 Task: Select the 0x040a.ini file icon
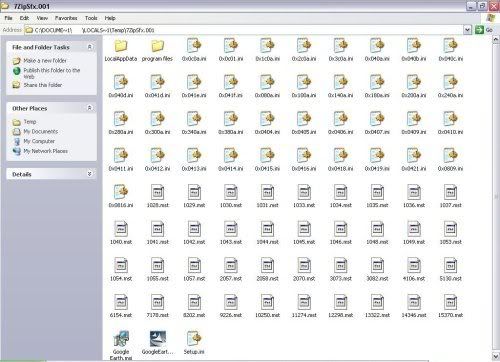point(377,46)
